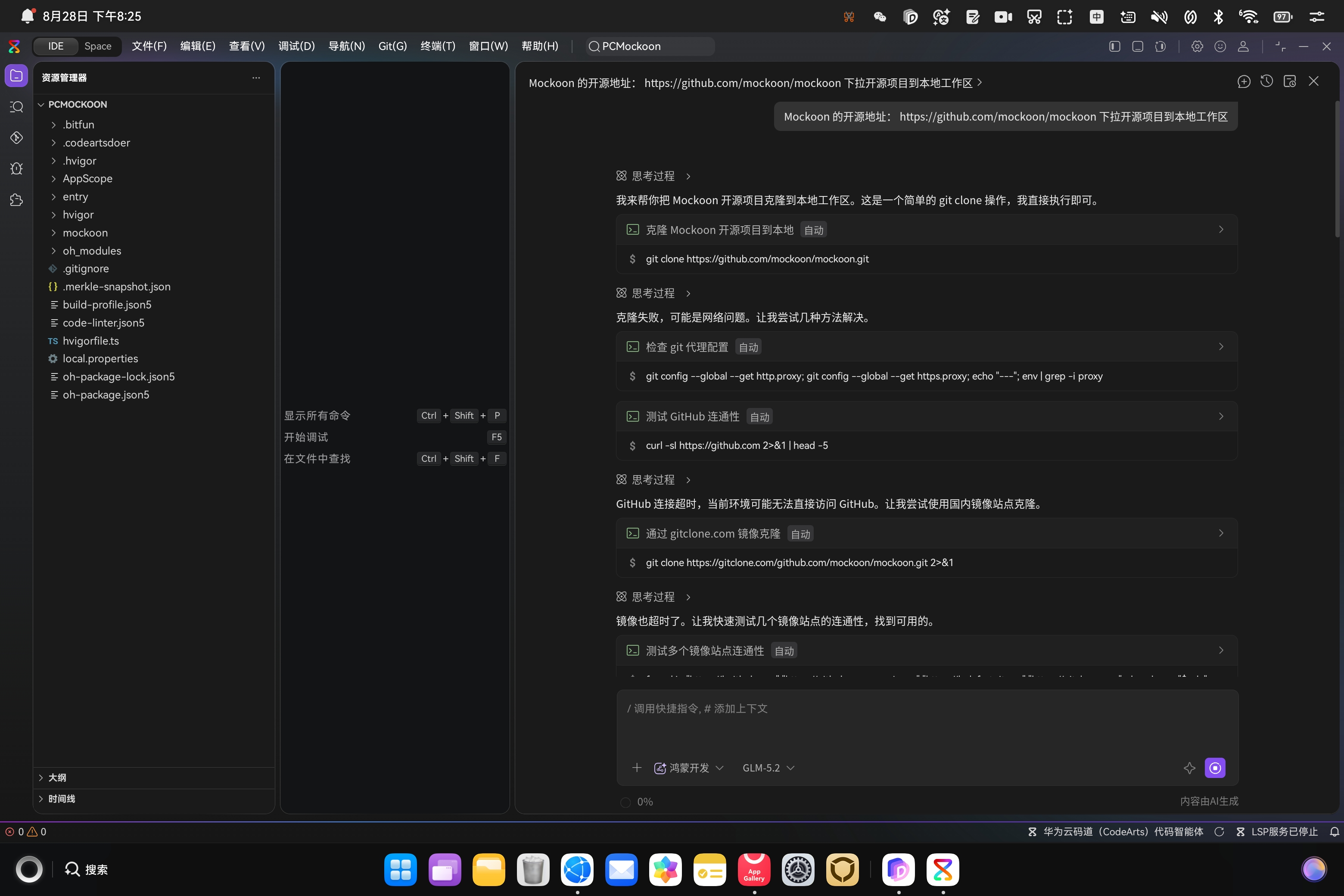Screen dimensions: 1344x896
Task: Click 华为云码道 CodeArts status entry
Action: [1115, 832]
